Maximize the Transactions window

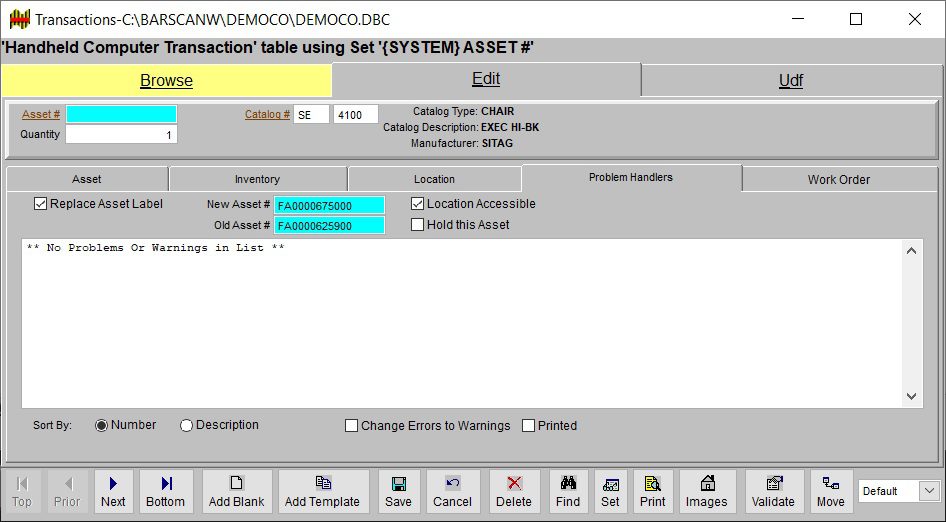[856, 19]
